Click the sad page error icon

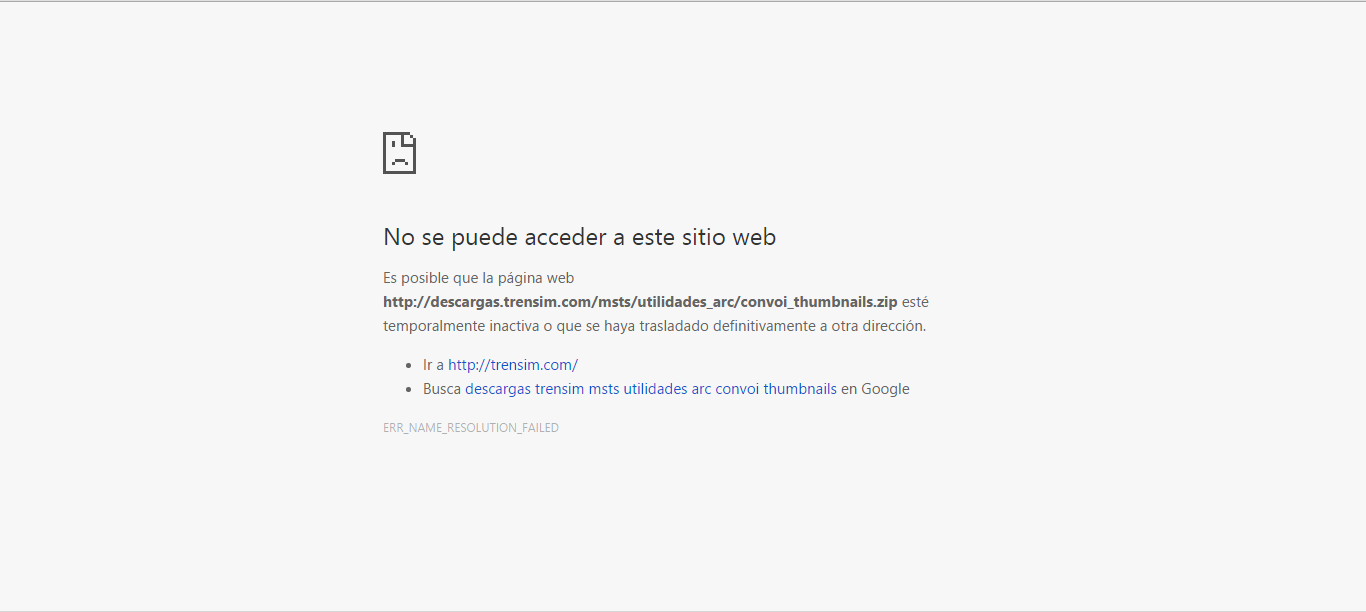click(x=399, y=153)
